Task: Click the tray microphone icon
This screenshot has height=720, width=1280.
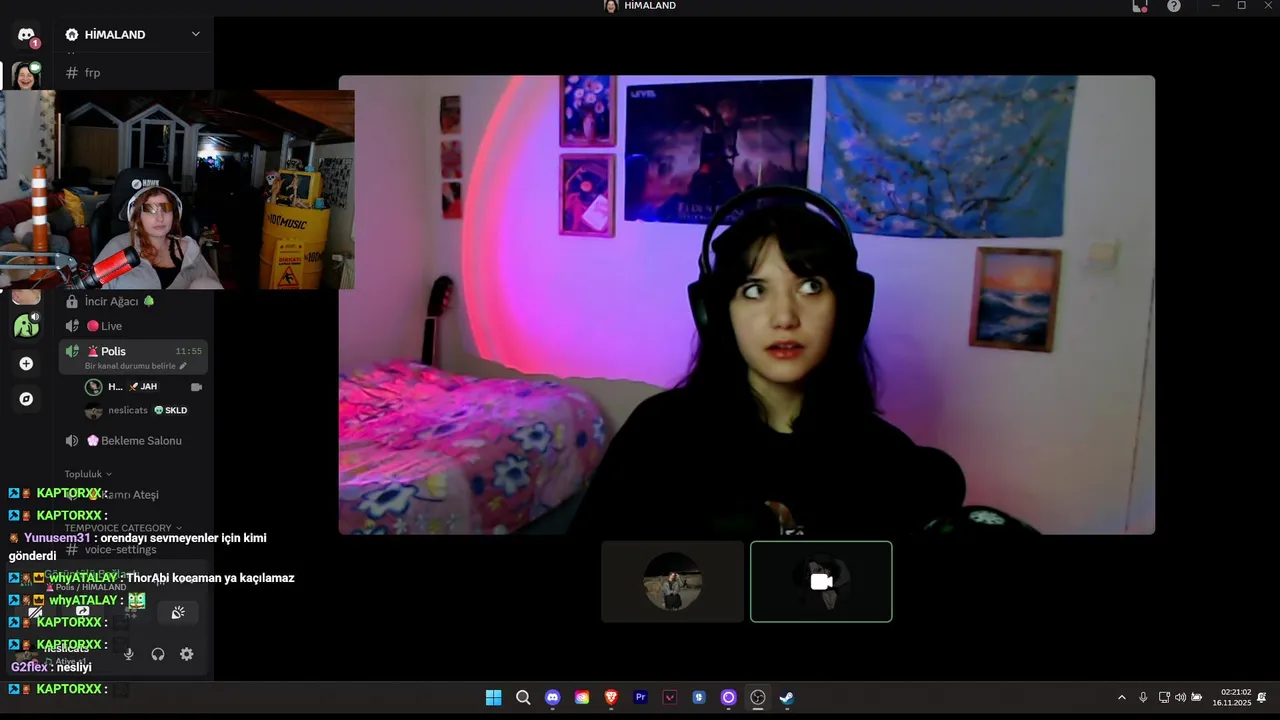Action: pyautogui.click(x=1143, y=698)
